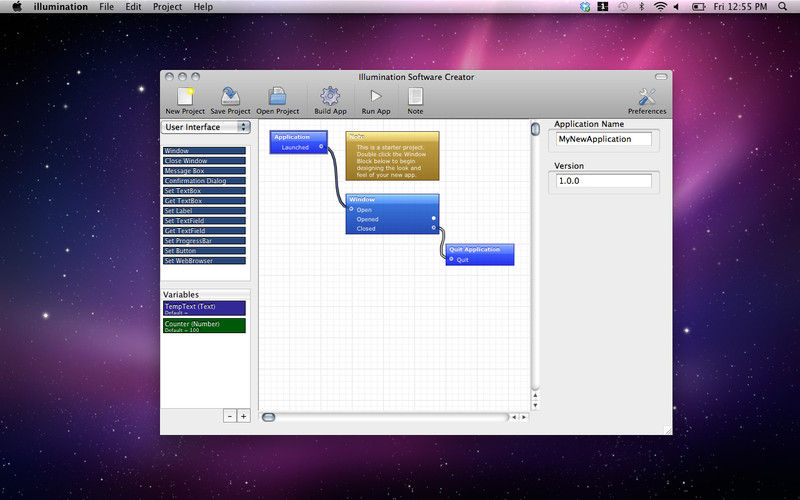Open the Project menu

point(167,7)
